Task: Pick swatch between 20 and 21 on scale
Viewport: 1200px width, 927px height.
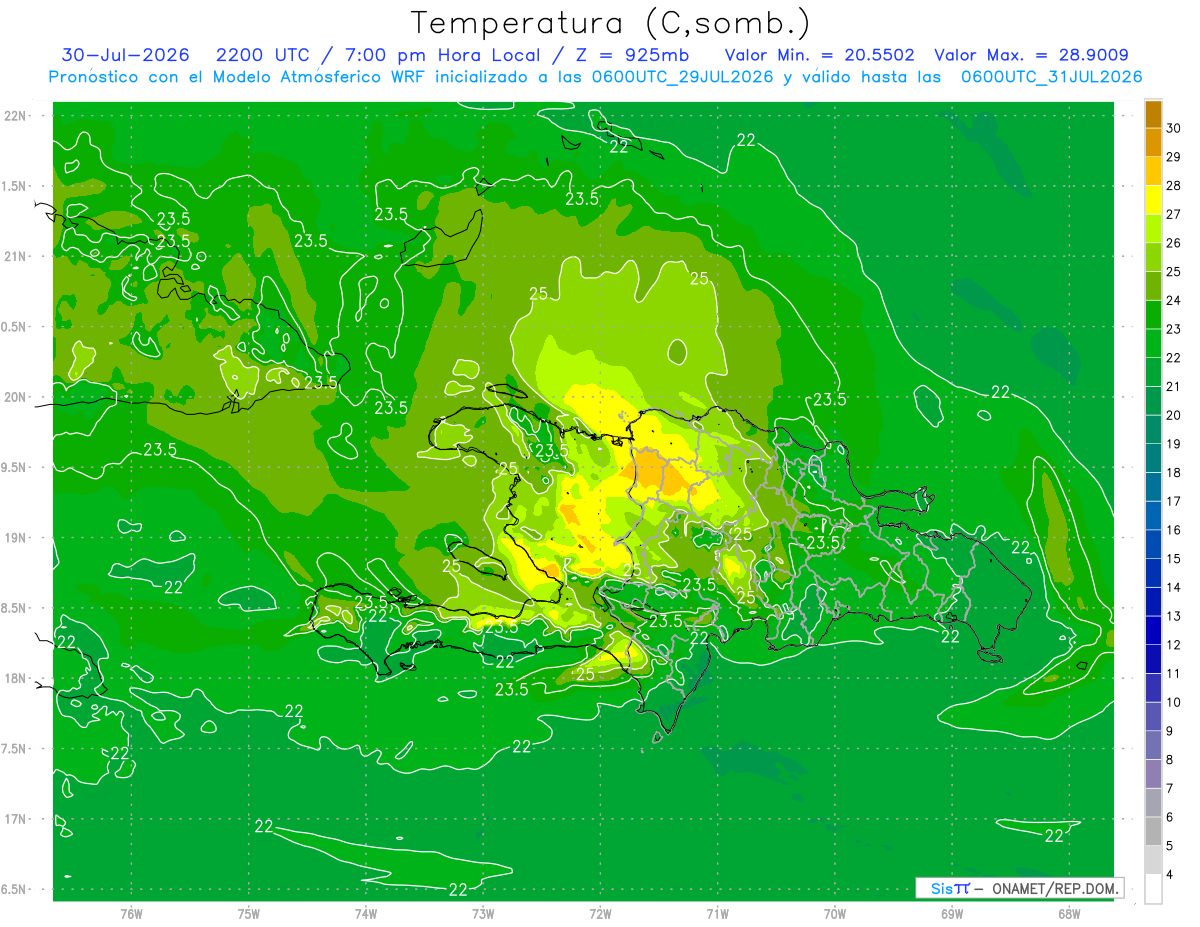Action: point(1153,400)
